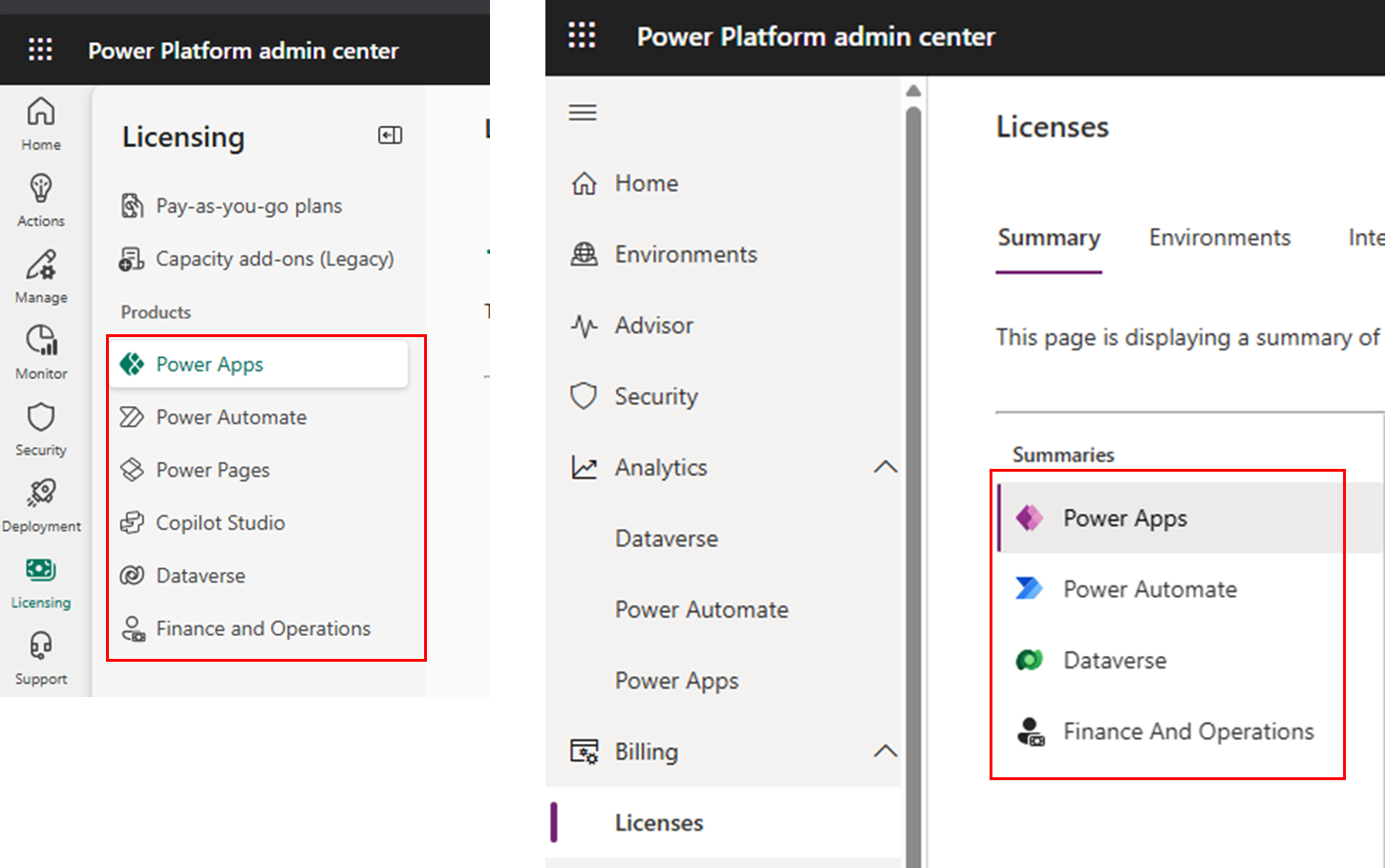Screen dimensions: 1385x868
Task: Open Capacity add-ons (Legacy)
Action: (258, 259)
